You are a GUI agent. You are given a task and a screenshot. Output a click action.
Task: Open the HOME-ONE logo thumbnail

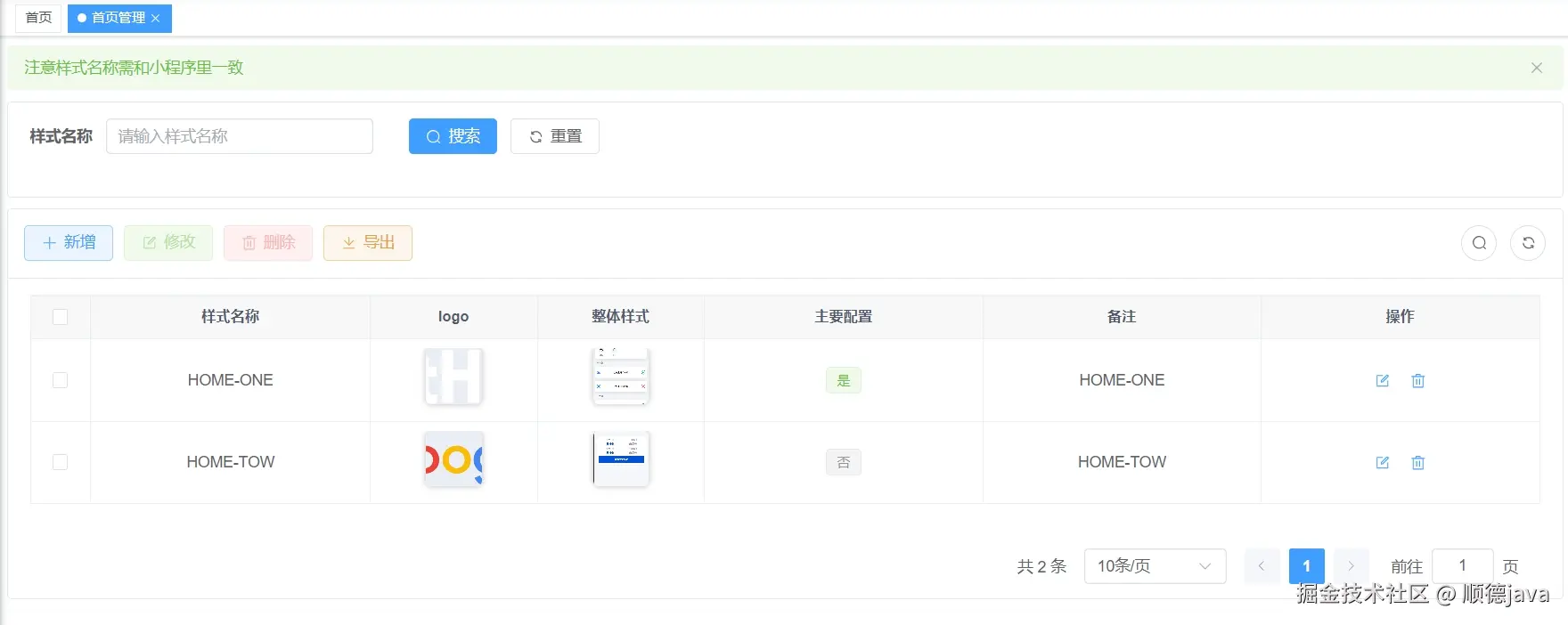453,377
